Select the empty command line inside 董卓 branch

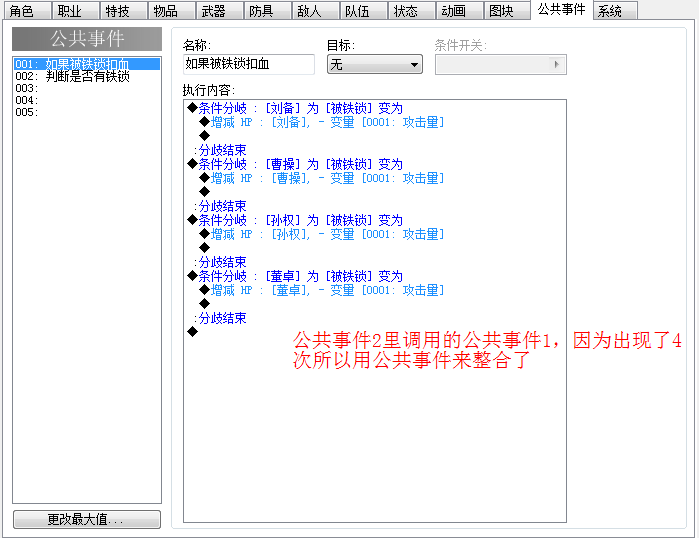pyautogui.click(x=205, y=304)
